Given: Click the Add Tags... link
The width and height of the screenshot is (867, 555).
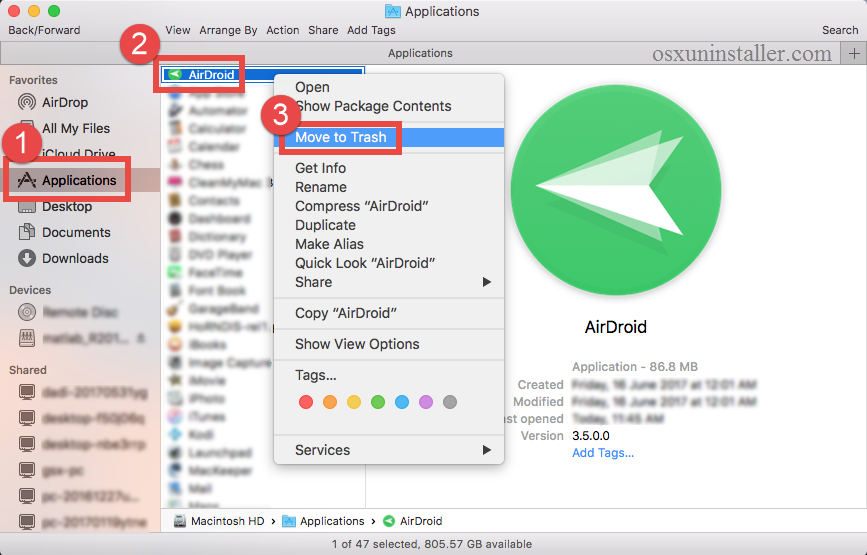Looking at the screenshot, I should tap(603, 453).
